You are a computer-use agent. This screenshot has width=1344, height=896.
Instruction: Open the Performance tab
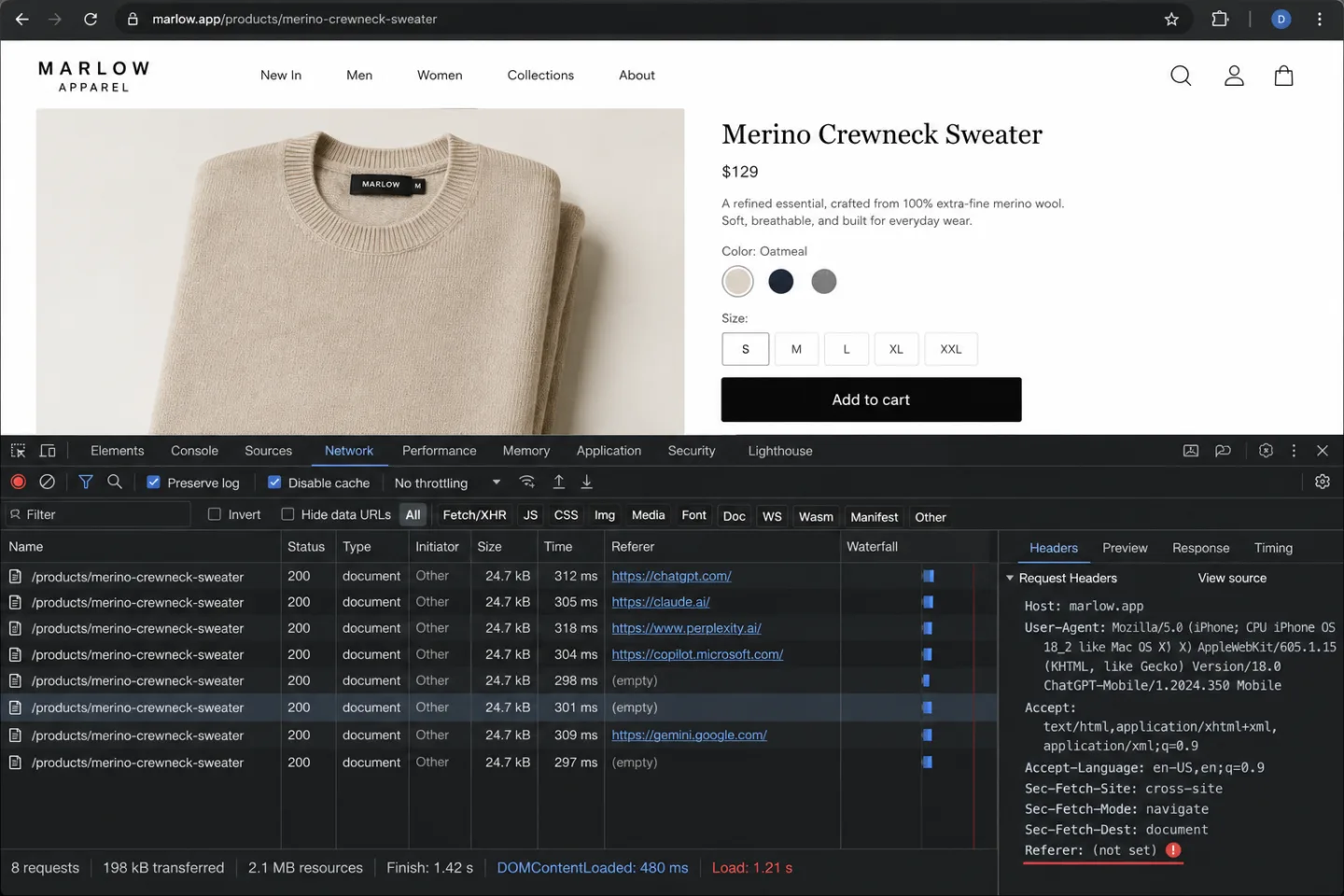[440, 451]
